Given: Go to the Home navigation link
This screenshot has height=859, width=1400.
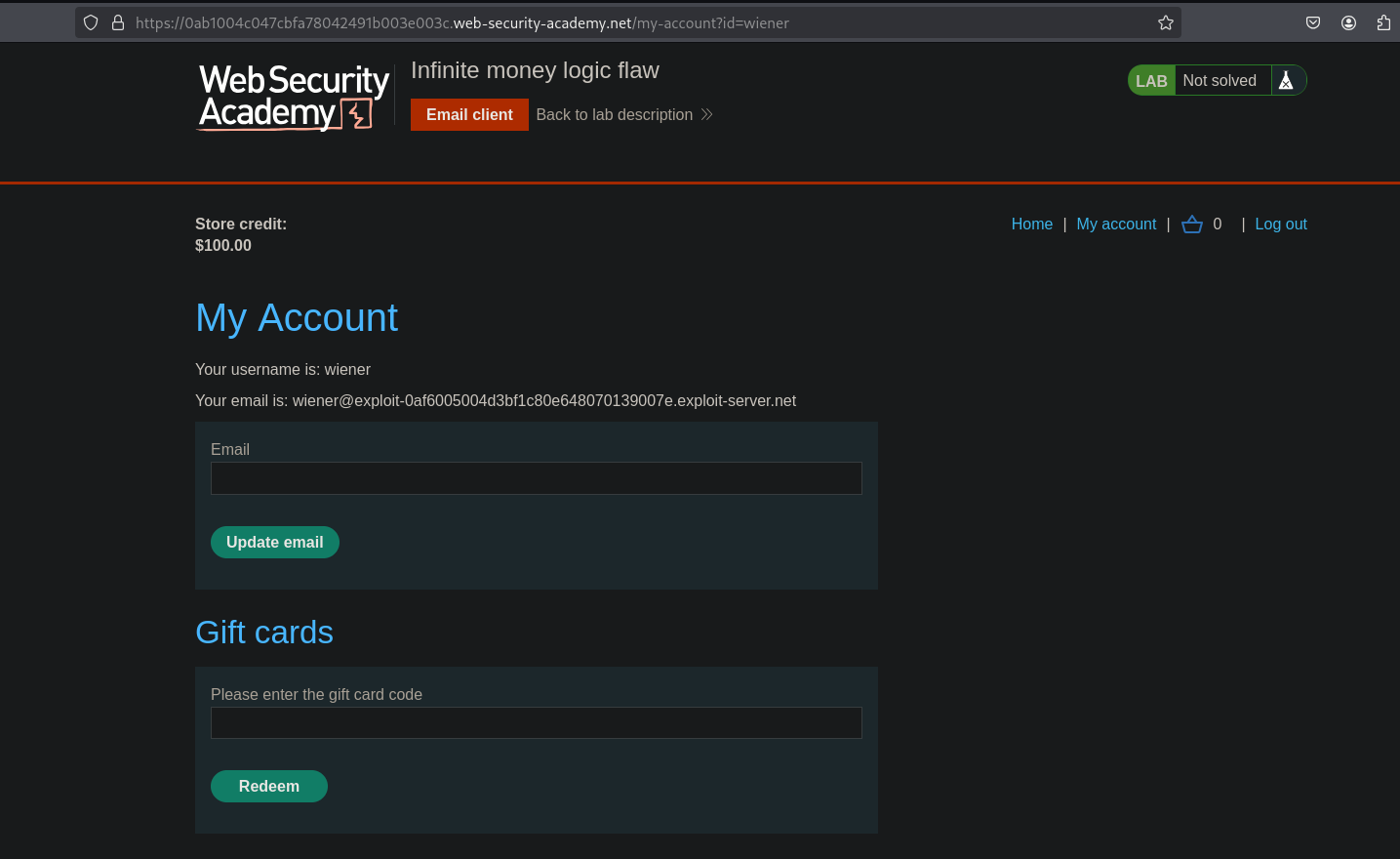Looking at the screenshot, I should point(1031,225).
